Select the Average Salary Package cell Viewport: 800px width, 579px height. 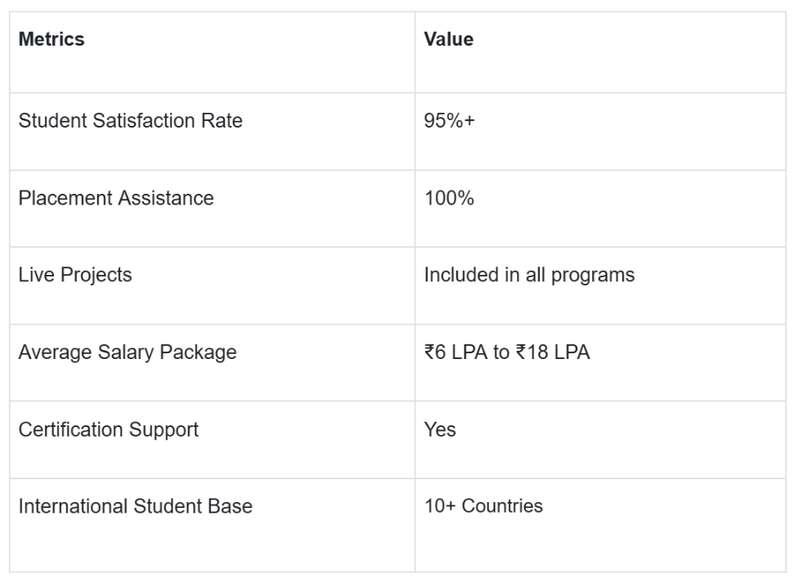point(128,352)
